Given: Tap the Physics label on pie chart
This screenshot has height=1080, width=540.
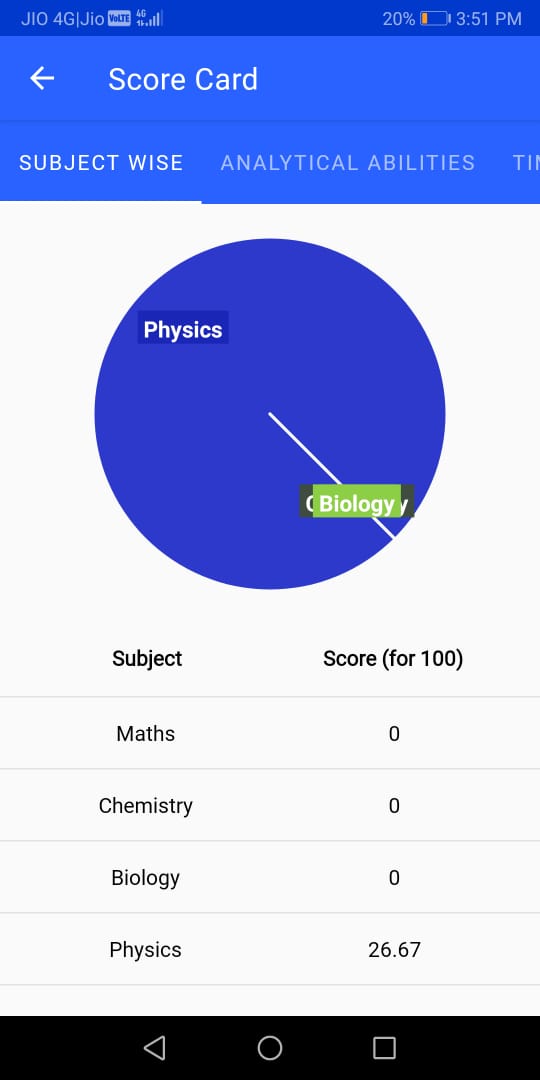Looking at the screenshot, I should 183,330.
